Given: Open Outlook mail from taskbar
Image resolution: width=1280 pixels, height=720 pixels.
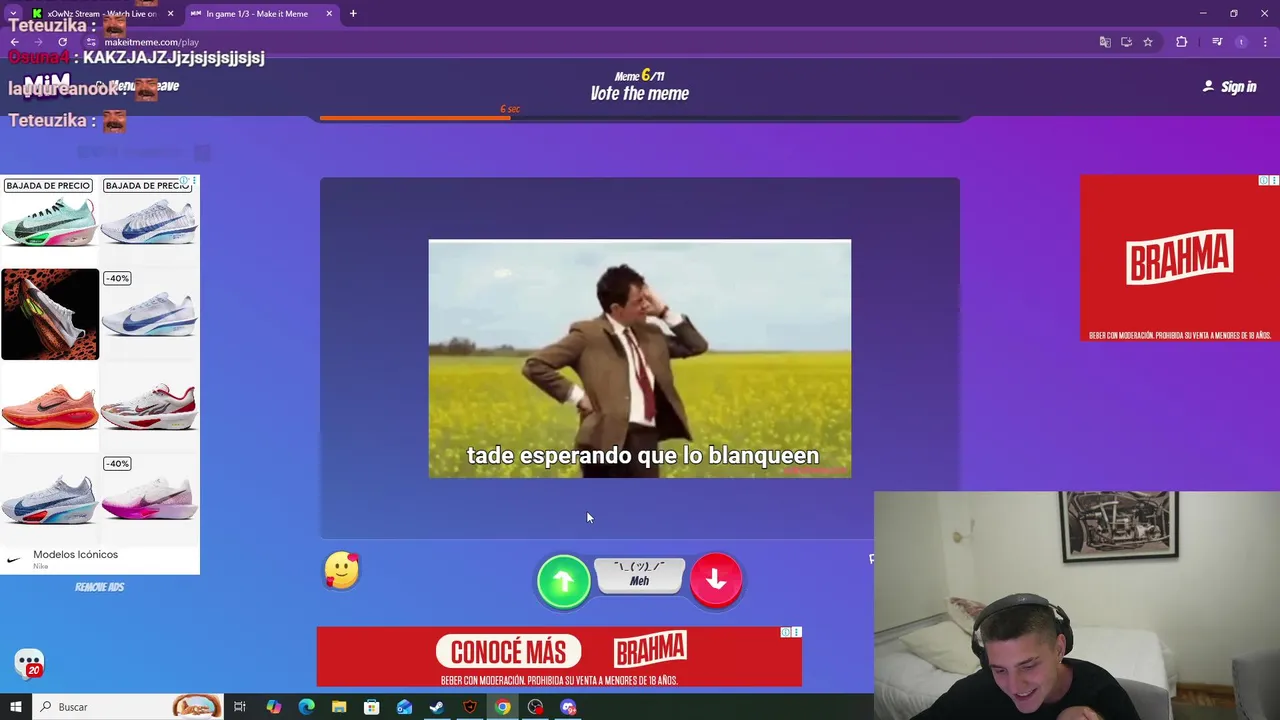Looking at the screenshot, I should tap(404, 707).
